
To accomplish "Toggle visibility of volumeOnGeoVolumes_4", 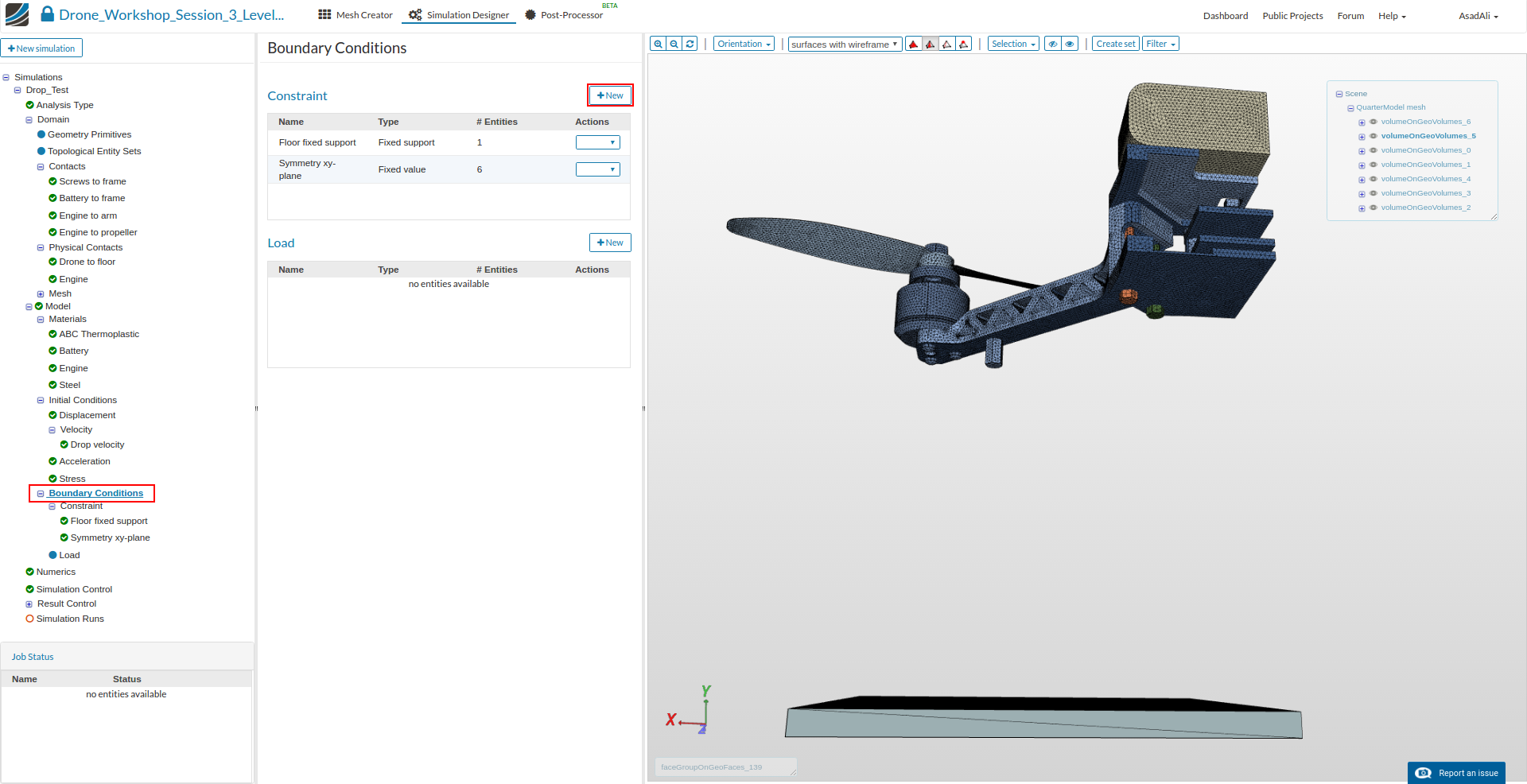I will 1373,179.
